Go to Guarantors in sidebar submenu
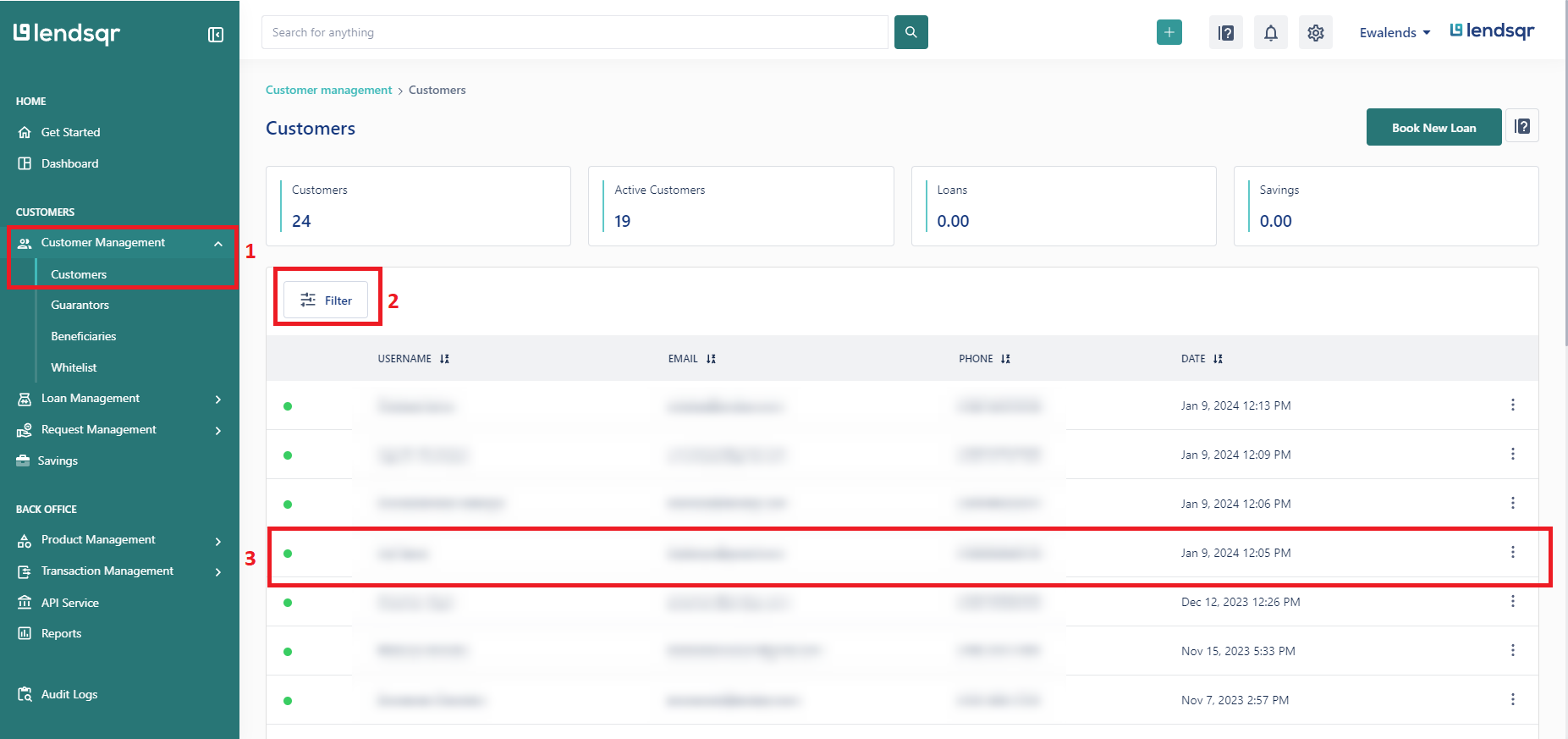 [80, 305]
